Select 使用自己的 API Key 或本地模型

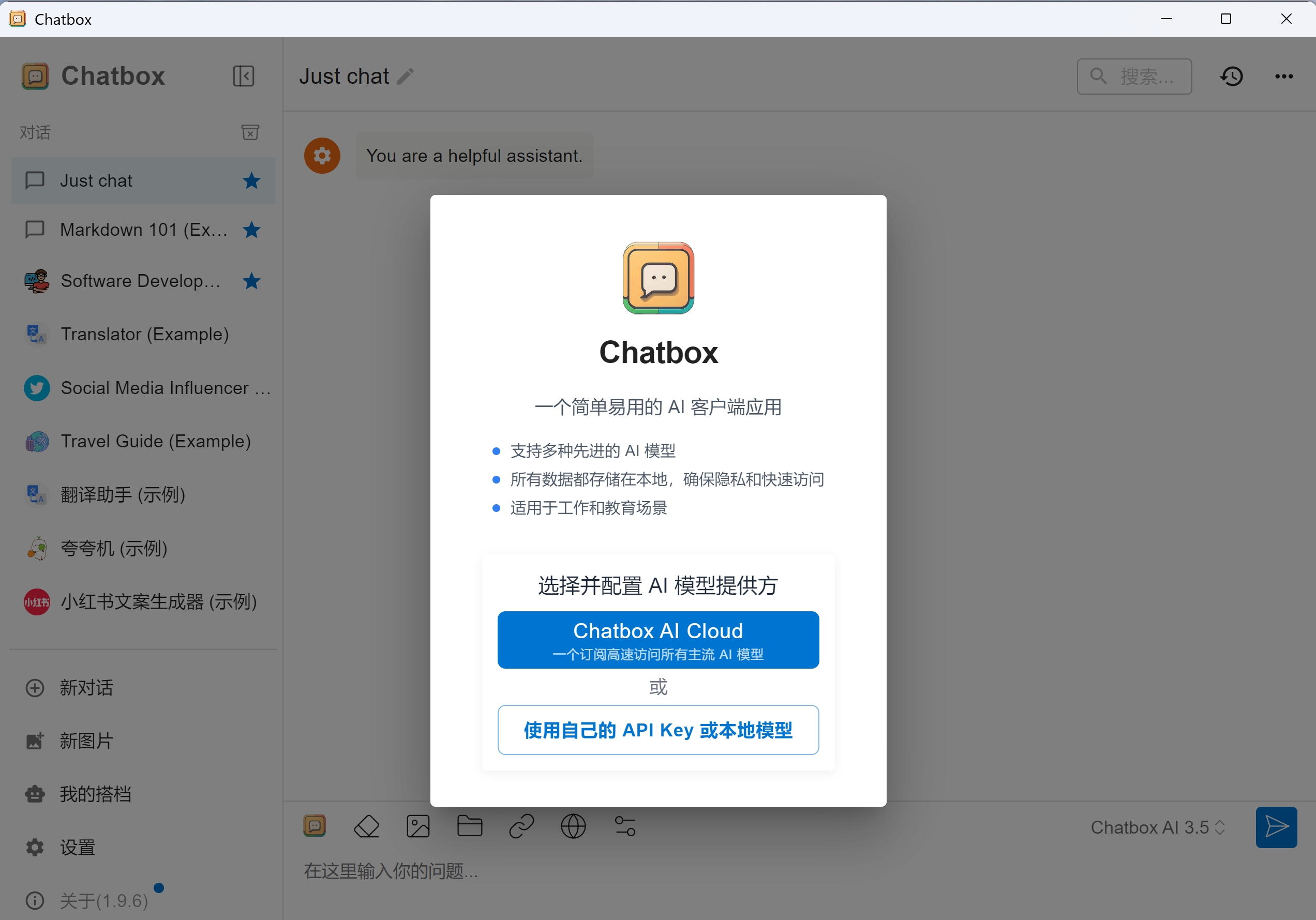click(658, 730)
